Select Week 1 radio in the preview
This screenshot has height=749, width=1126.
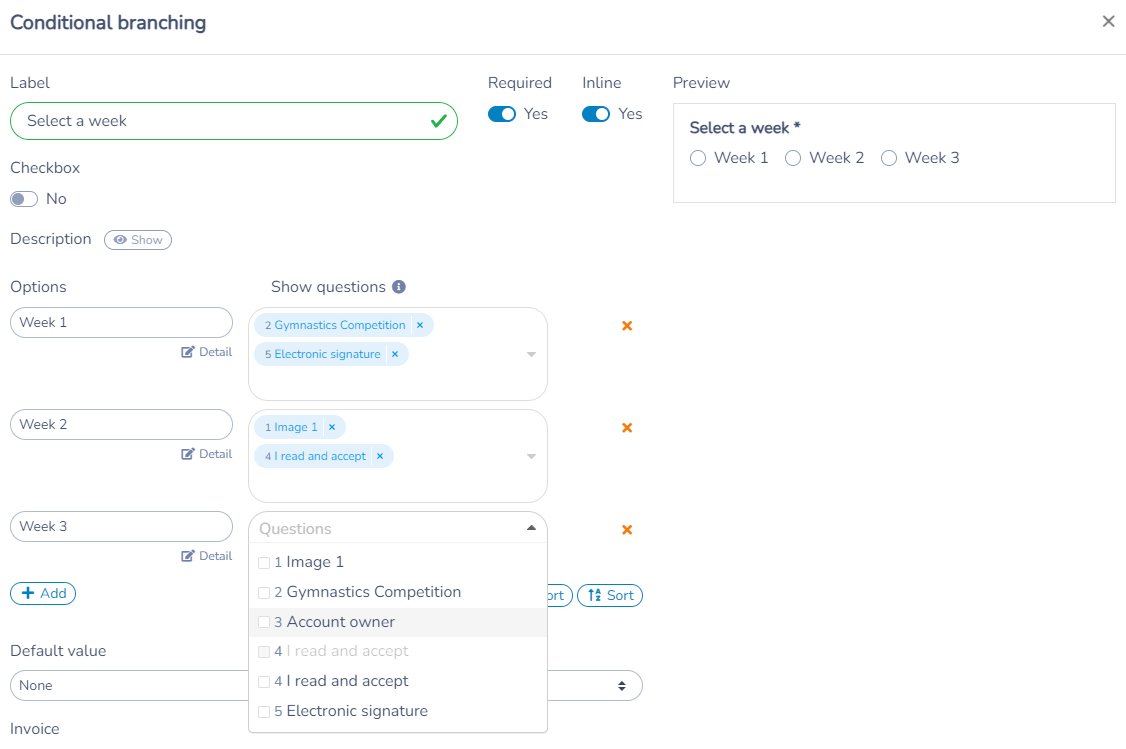(698, 158)
